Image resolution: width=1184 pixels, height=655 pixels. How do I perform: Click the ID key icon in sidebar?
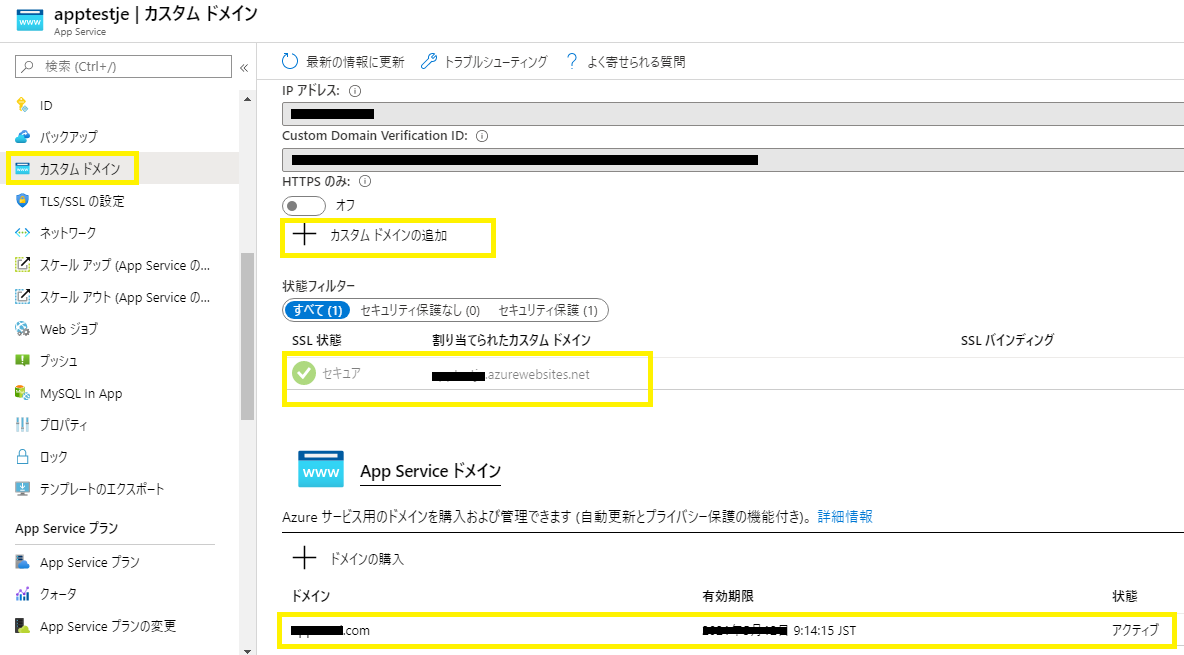coord(22,105)
